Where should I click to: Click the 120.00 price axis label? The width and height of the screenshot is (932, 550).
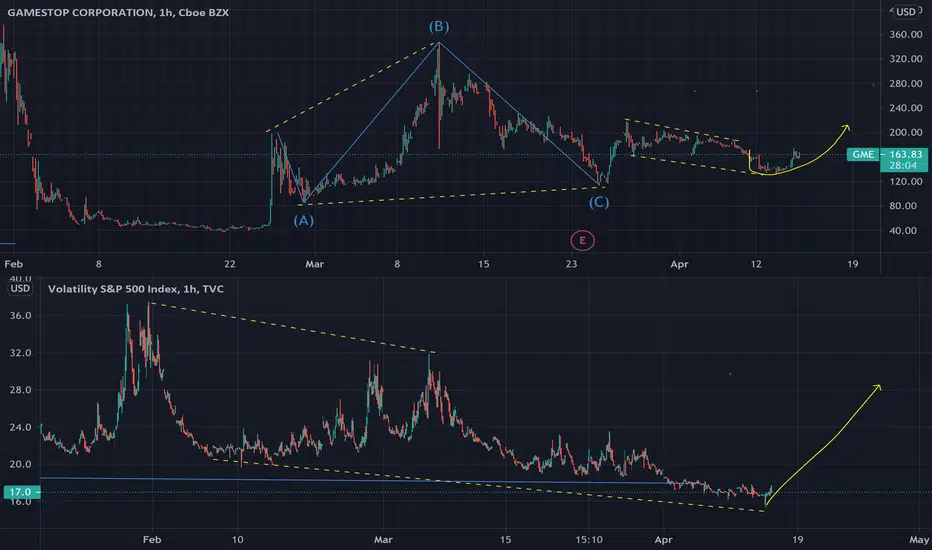[906, 181]
